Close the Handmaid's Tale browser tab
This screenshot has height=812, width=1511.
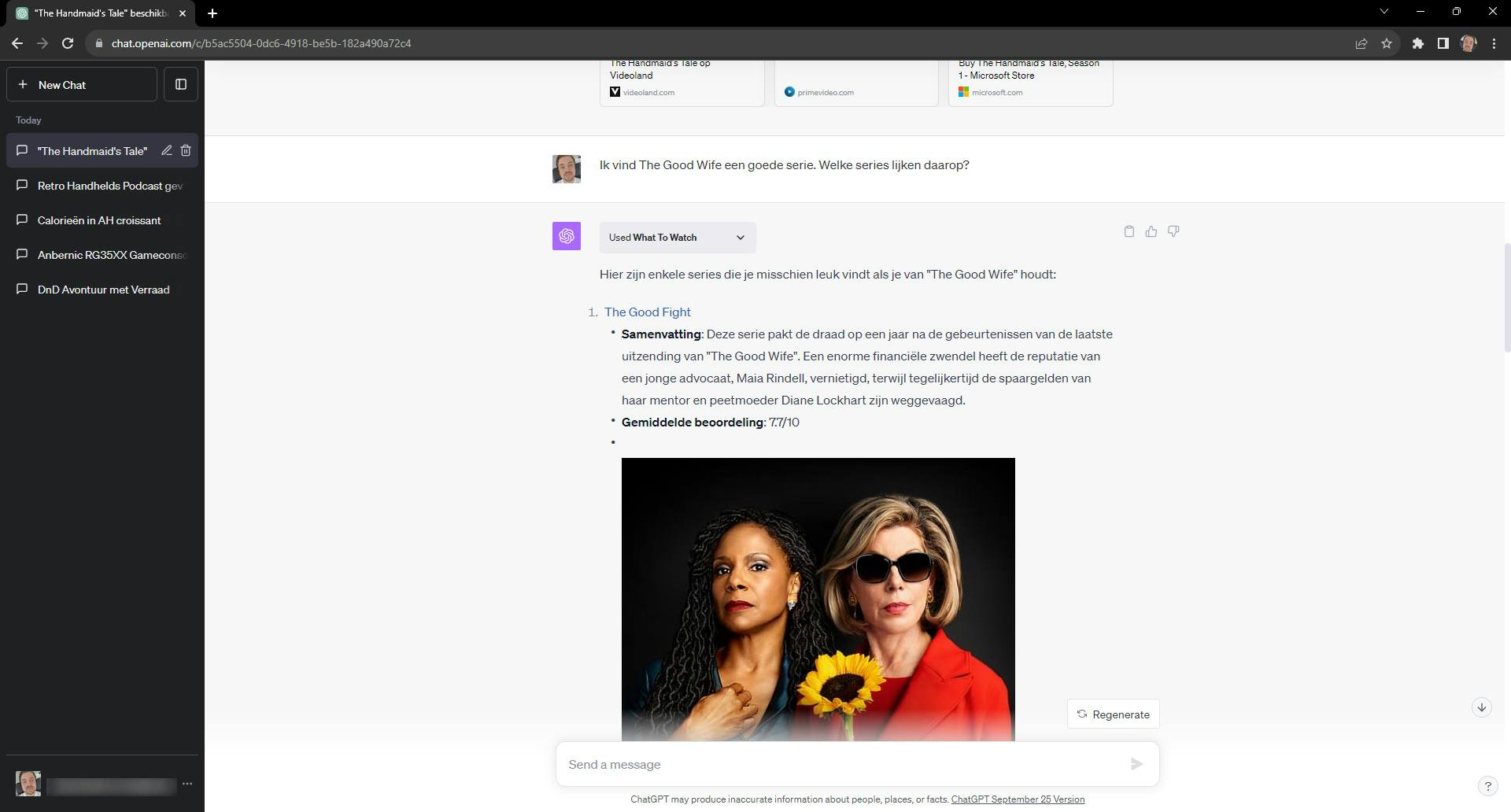tap(183, 13)
